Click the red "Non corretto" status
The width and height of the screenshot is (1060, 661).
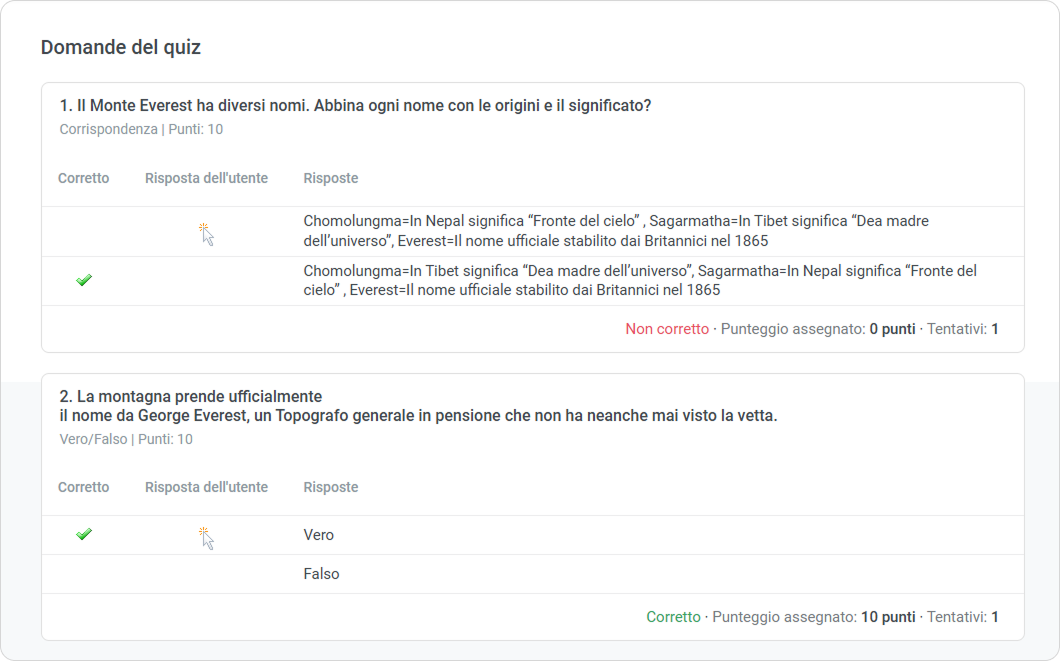(667, 329)
